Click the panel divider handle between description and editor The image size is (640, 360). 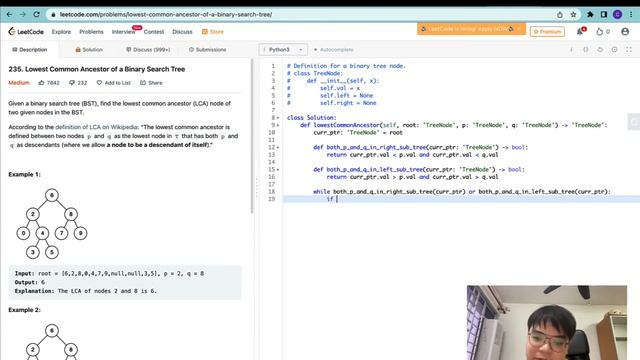[x=256, y=188]
